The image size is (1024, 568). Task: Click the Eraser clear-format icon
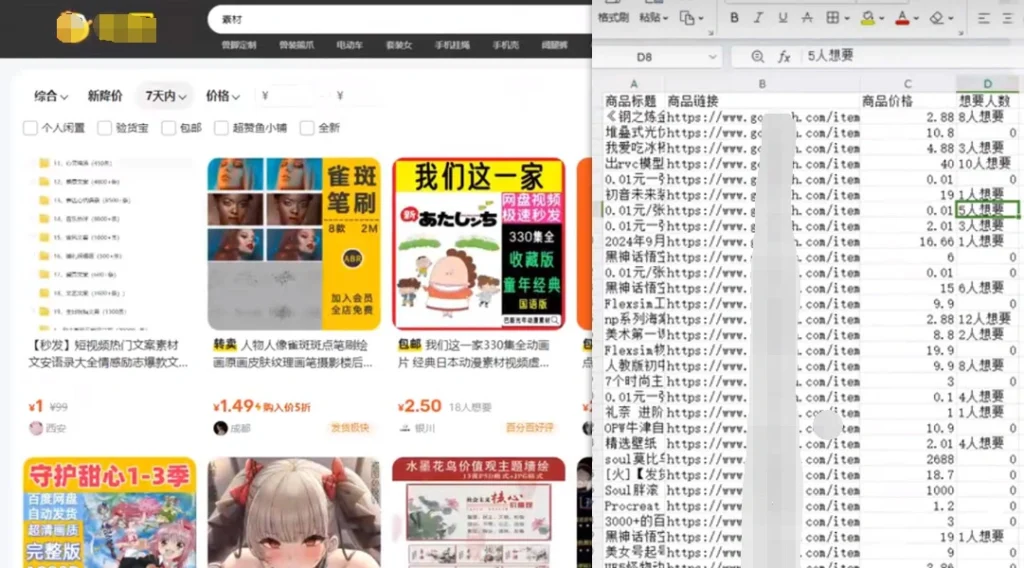click(x=936, y=18)
